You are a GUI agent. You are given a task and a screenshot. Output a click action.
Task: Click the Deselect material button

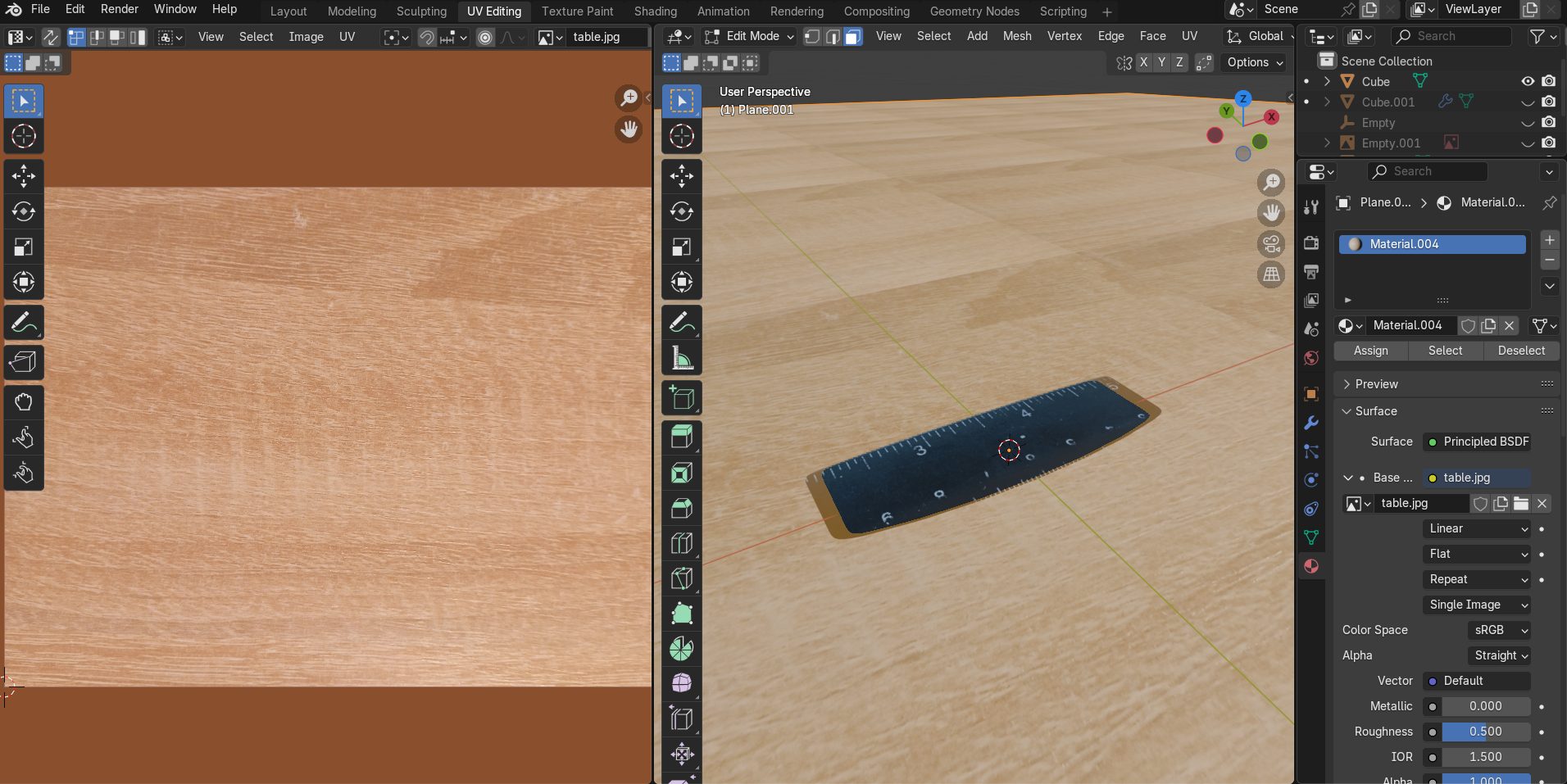pos(1521,351)
